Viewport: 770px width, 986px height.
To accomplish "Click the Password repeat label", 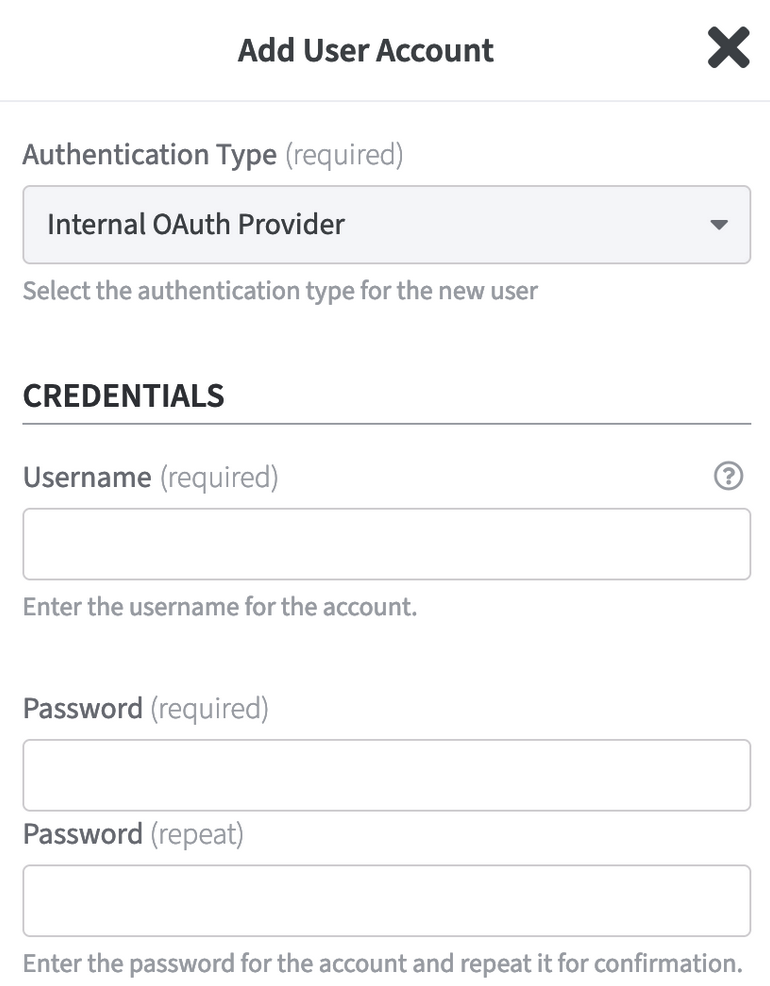I will point(83,834).
